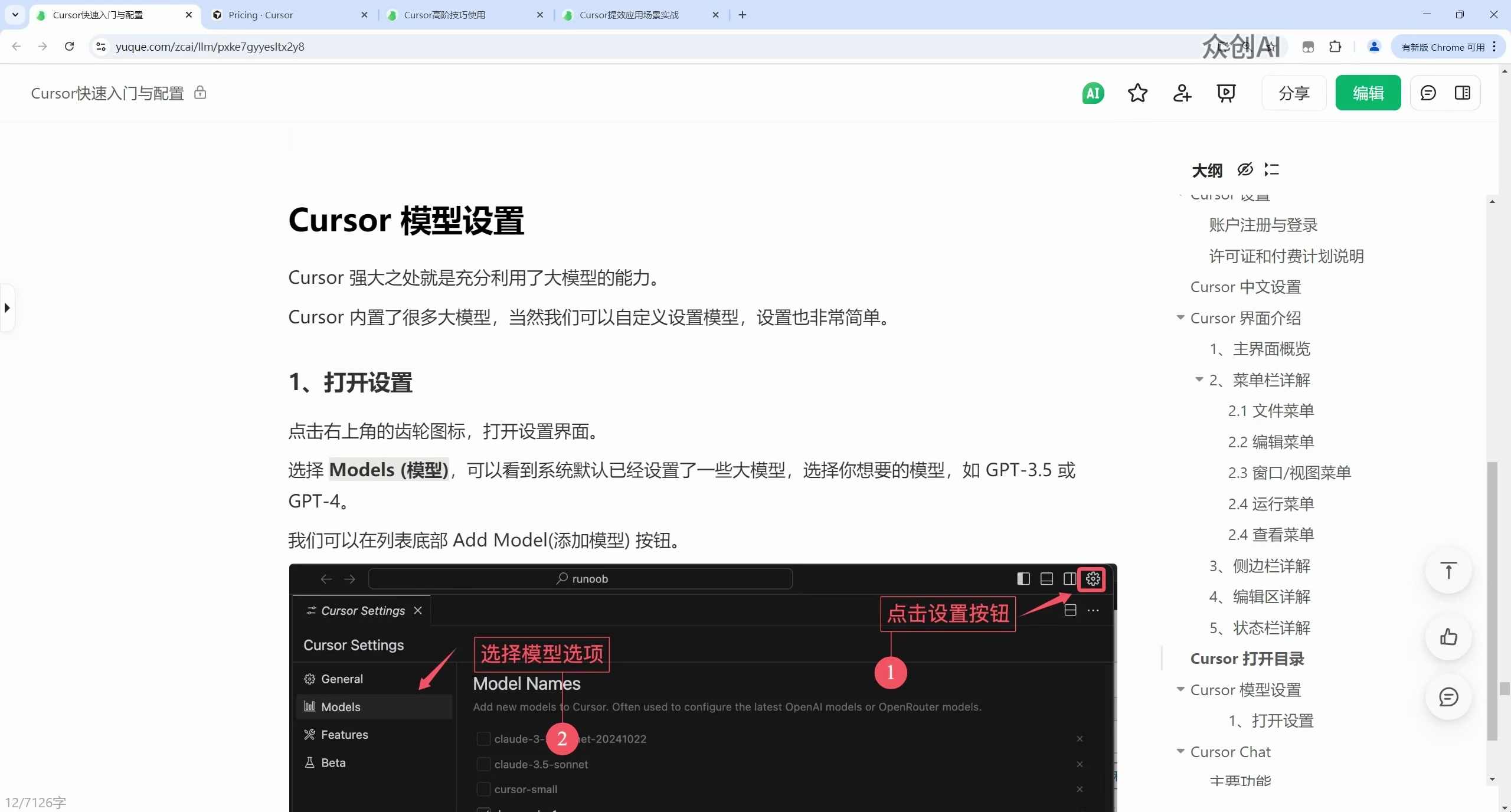1511x812 pixels.
Task: Expand the left sidebar arrow handle
Action: click(7, 307)
